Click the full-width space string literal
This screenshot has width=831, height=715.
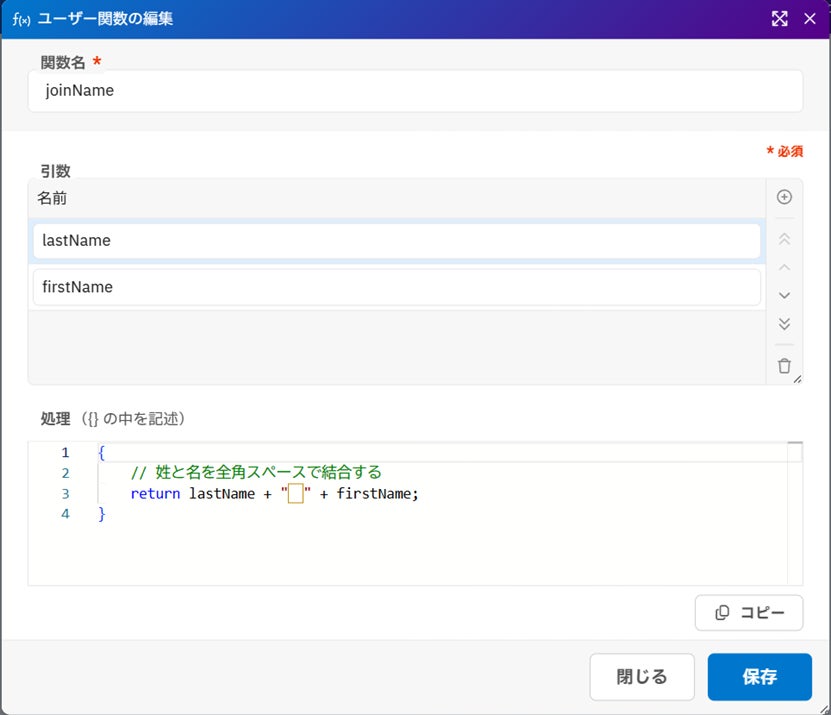coord(296,493)
